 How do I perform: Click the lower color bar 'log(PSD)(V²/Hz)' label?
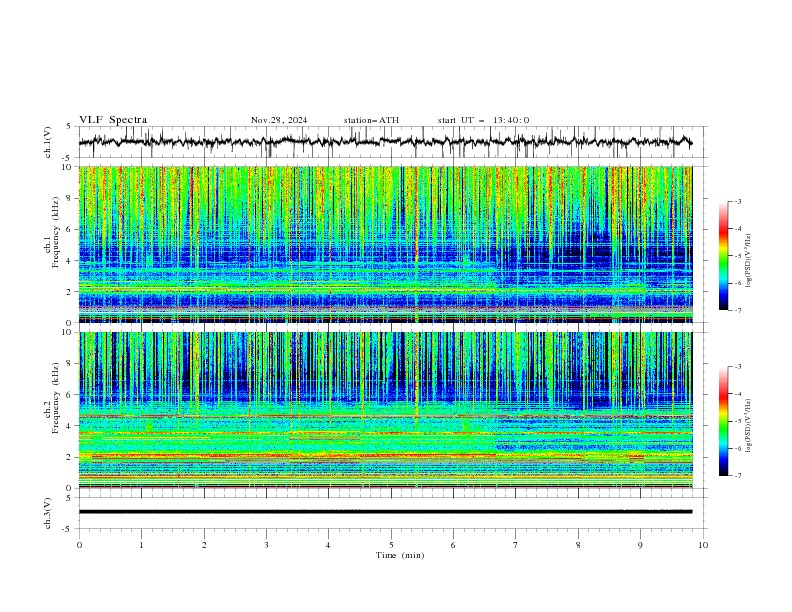(x=749, y=426)
